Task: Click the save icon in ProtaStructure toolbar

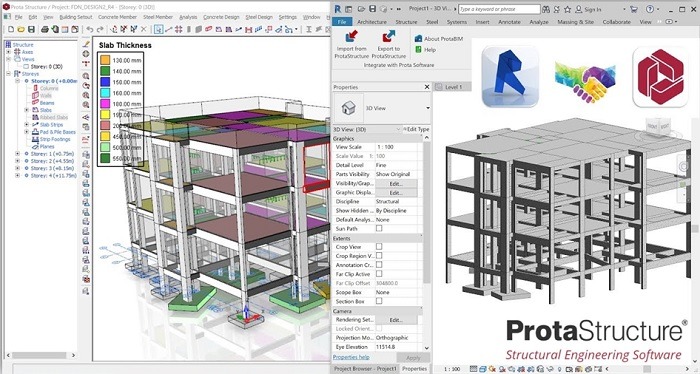Action: tap(31, 29)
